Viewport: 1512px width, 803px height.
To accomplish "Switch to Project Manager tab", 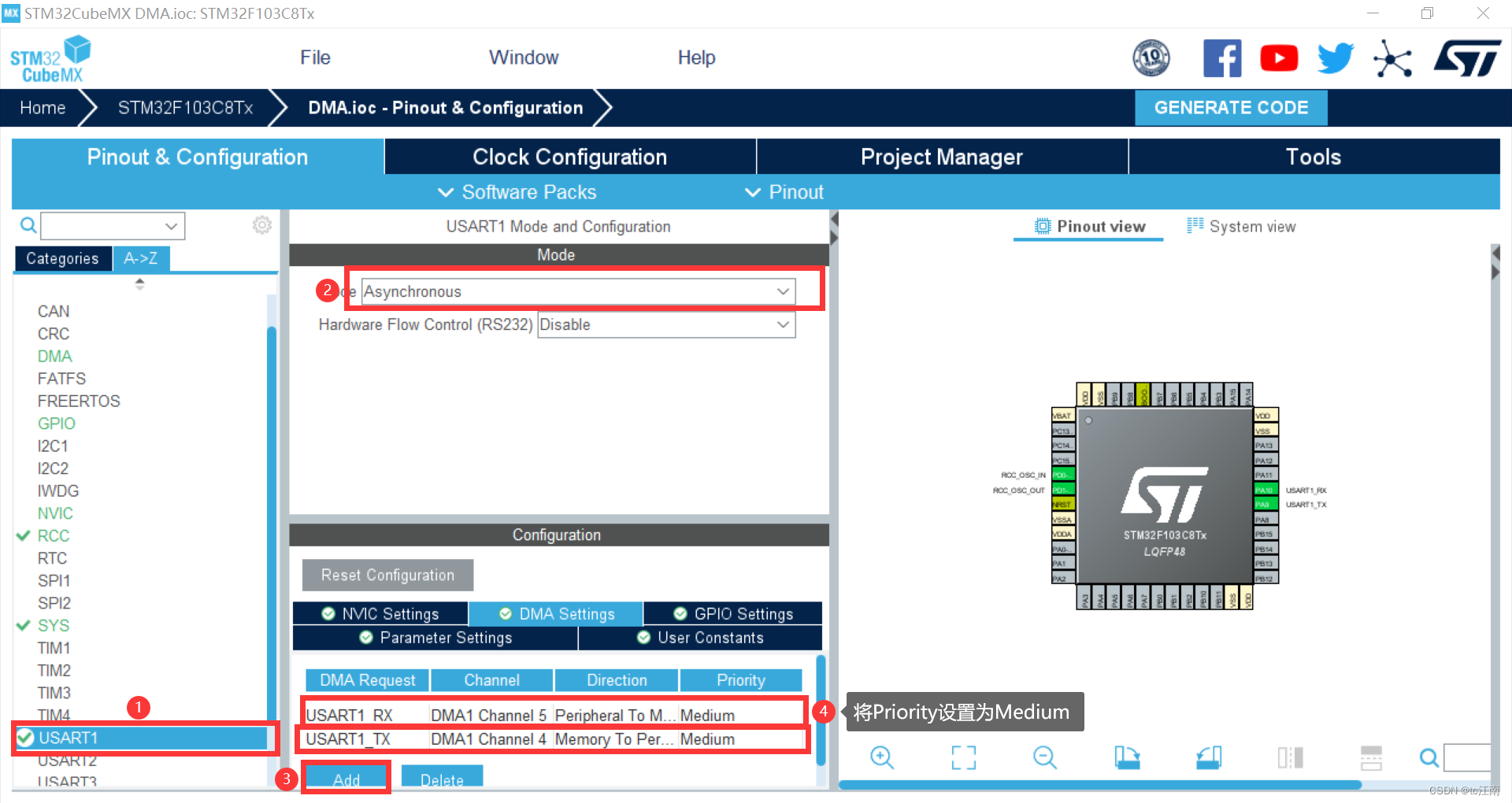I will pyautogui.click(x=942, y=157).
